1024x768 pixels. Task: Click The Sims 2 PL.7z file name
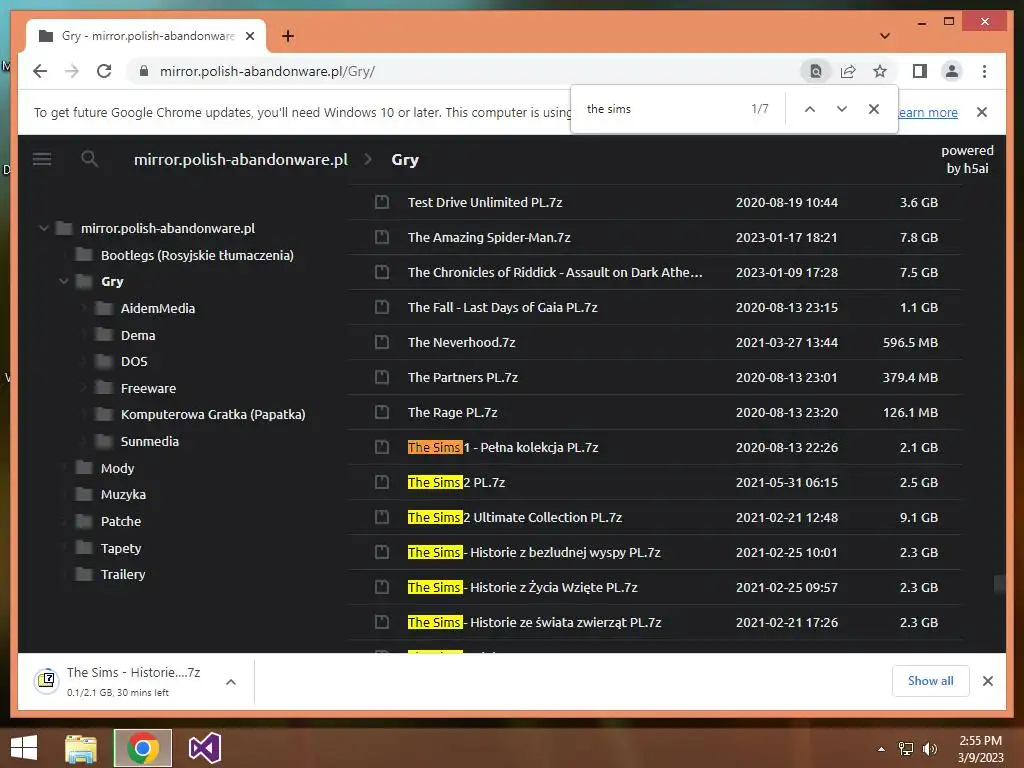(x=456, y=483)
